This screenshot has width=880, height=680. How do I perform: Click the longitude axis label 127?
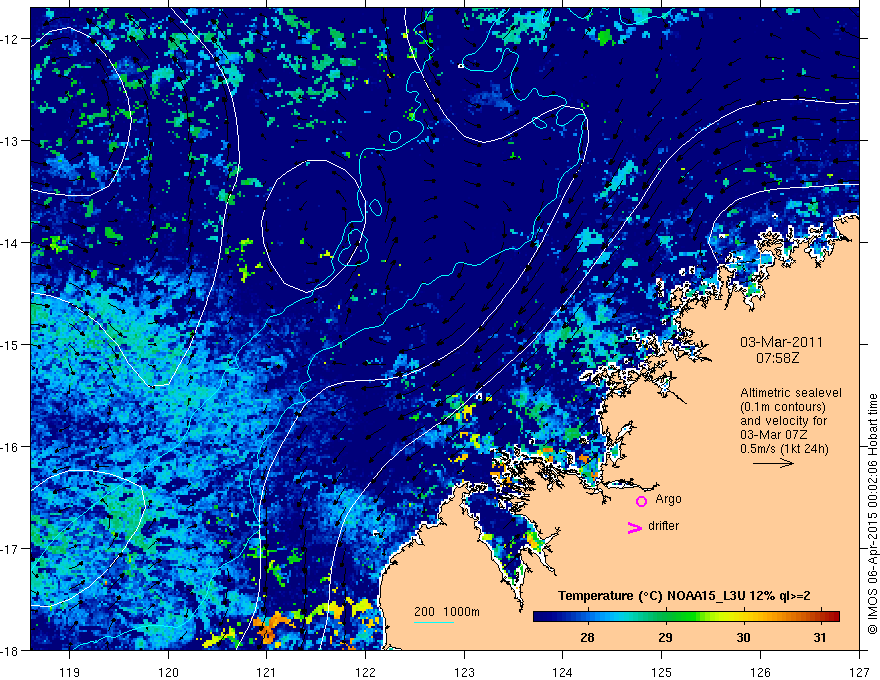click(859, 672)
